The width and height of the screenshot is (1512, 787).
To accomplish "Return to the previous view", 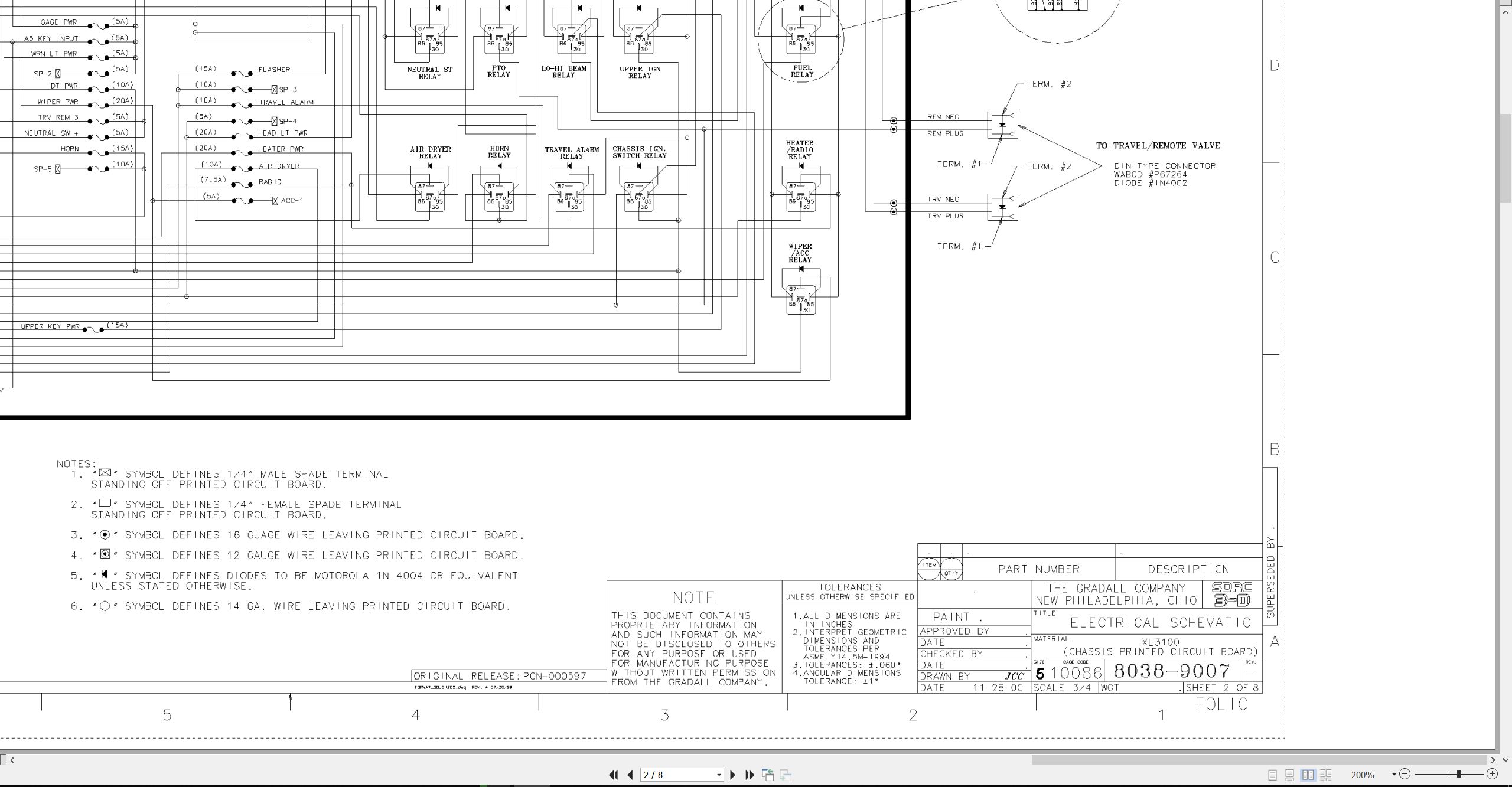I will click(768, 775).
